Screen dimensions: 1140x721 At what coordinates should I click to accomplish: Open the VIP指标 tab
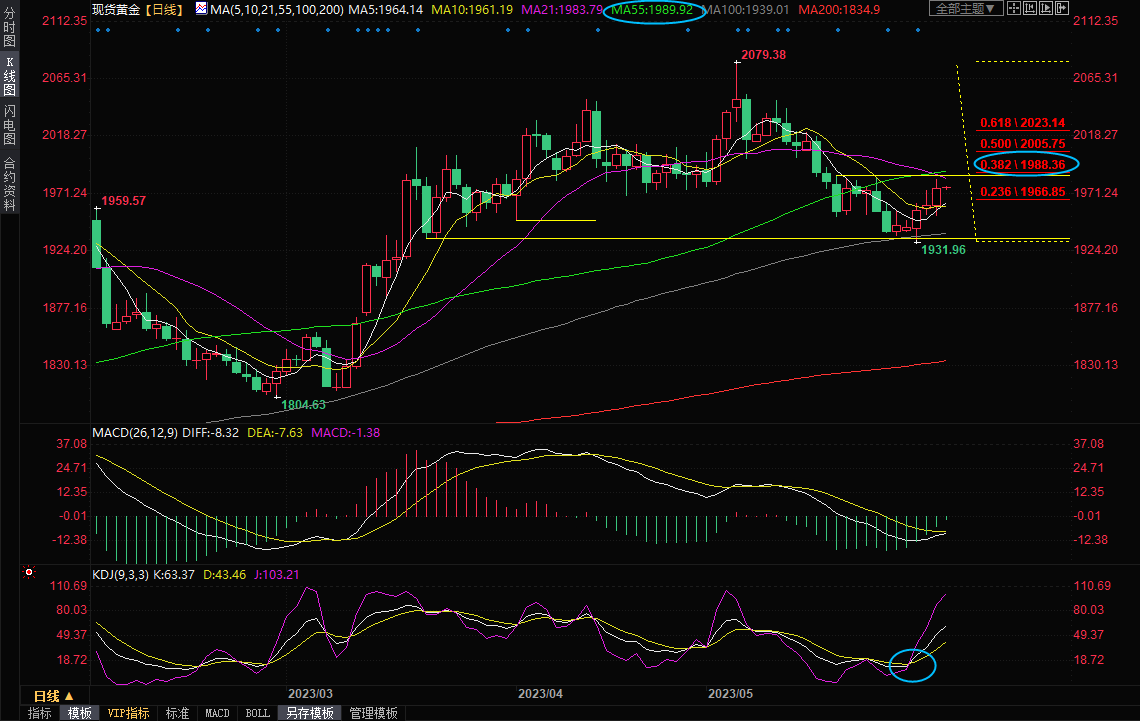coord(129,713)
